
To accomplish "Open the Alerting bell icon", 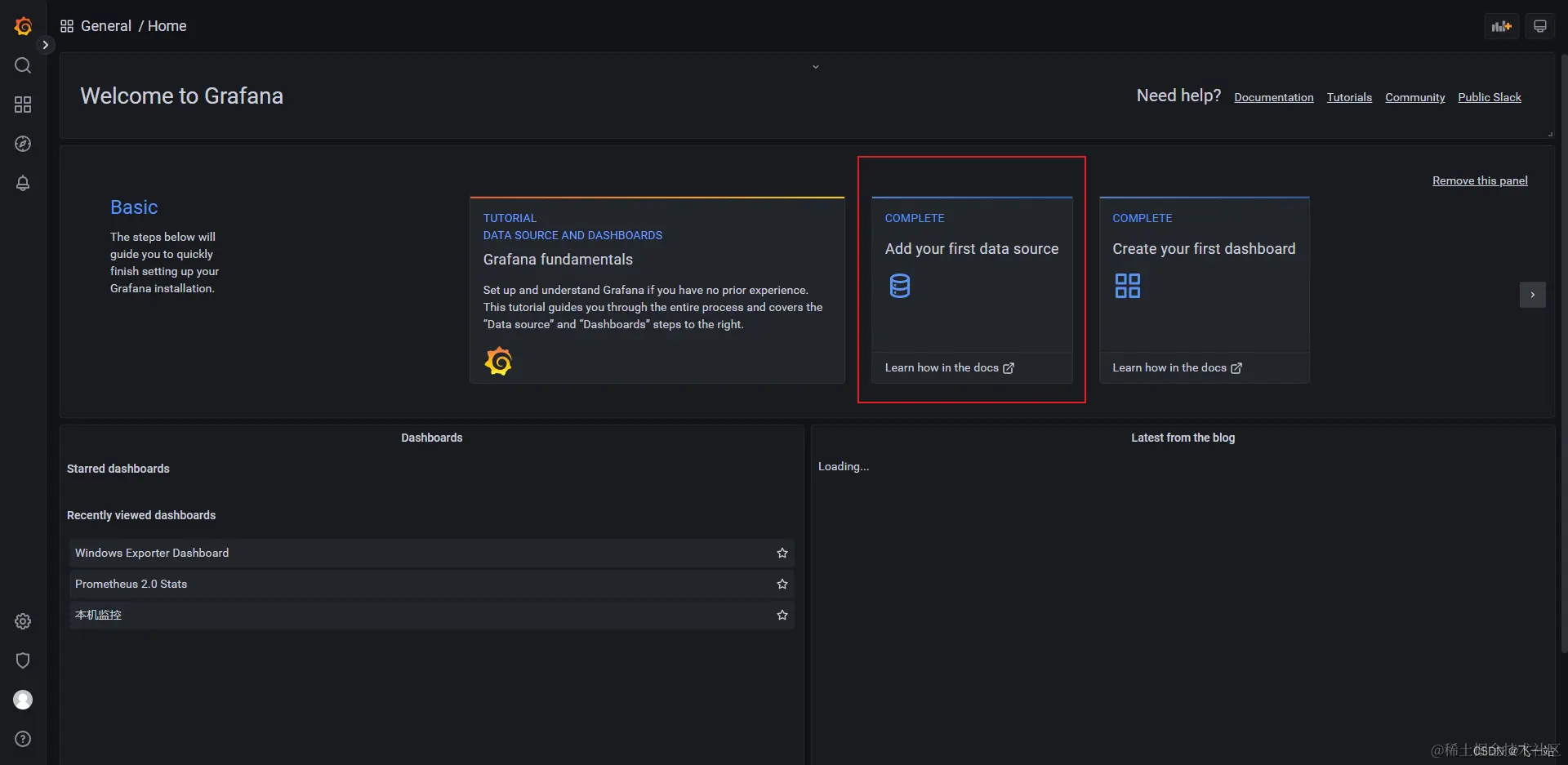I will [23, 183].
